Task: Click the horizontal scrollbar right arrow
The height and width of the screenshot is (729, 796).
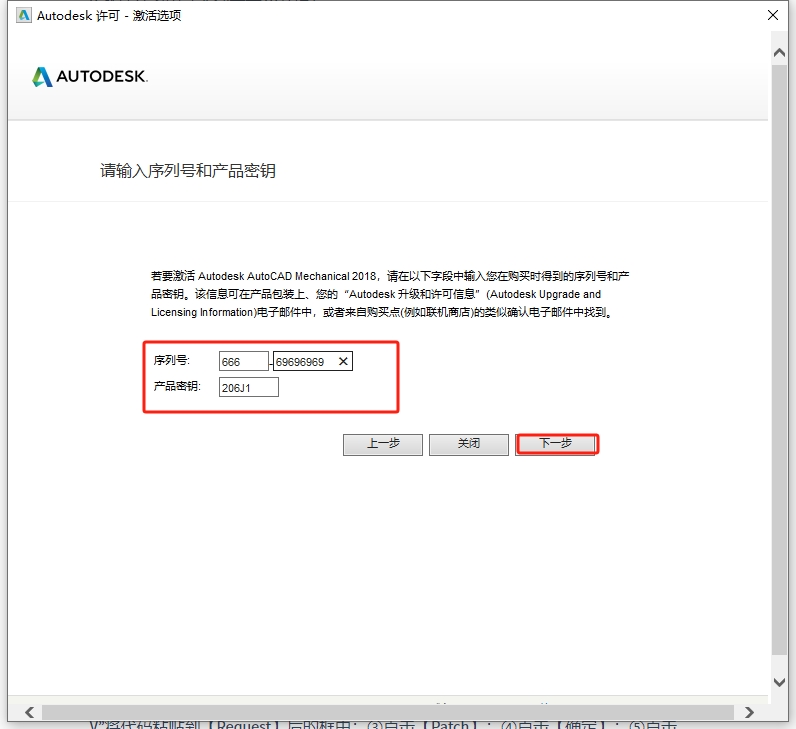Action: tap(749, 712)
